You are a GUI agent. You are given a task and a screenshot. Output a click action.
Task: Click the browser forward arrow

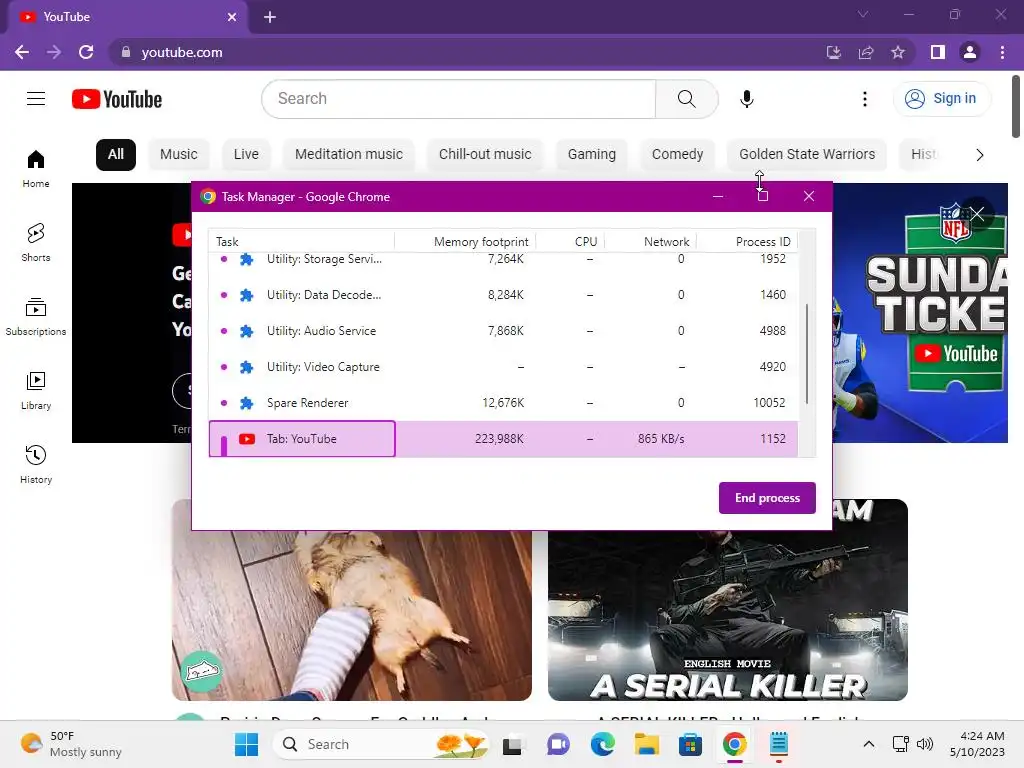(x=54, y=52)
